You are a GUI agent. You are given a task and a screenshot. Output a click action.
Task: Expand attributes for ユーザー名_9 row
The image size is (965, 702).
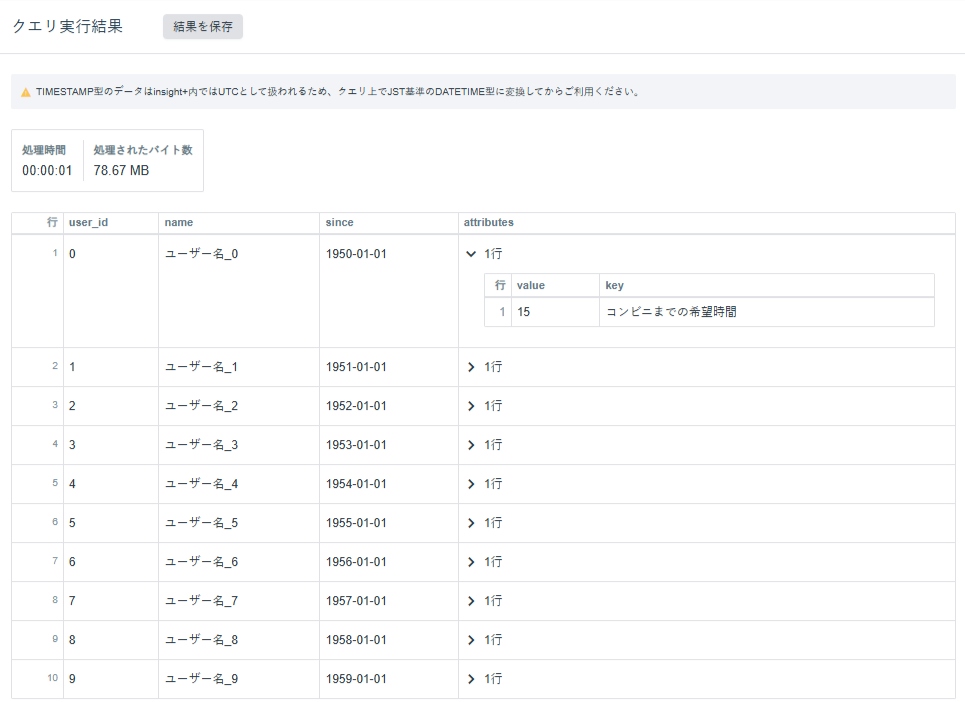click(x=471, y=679)
